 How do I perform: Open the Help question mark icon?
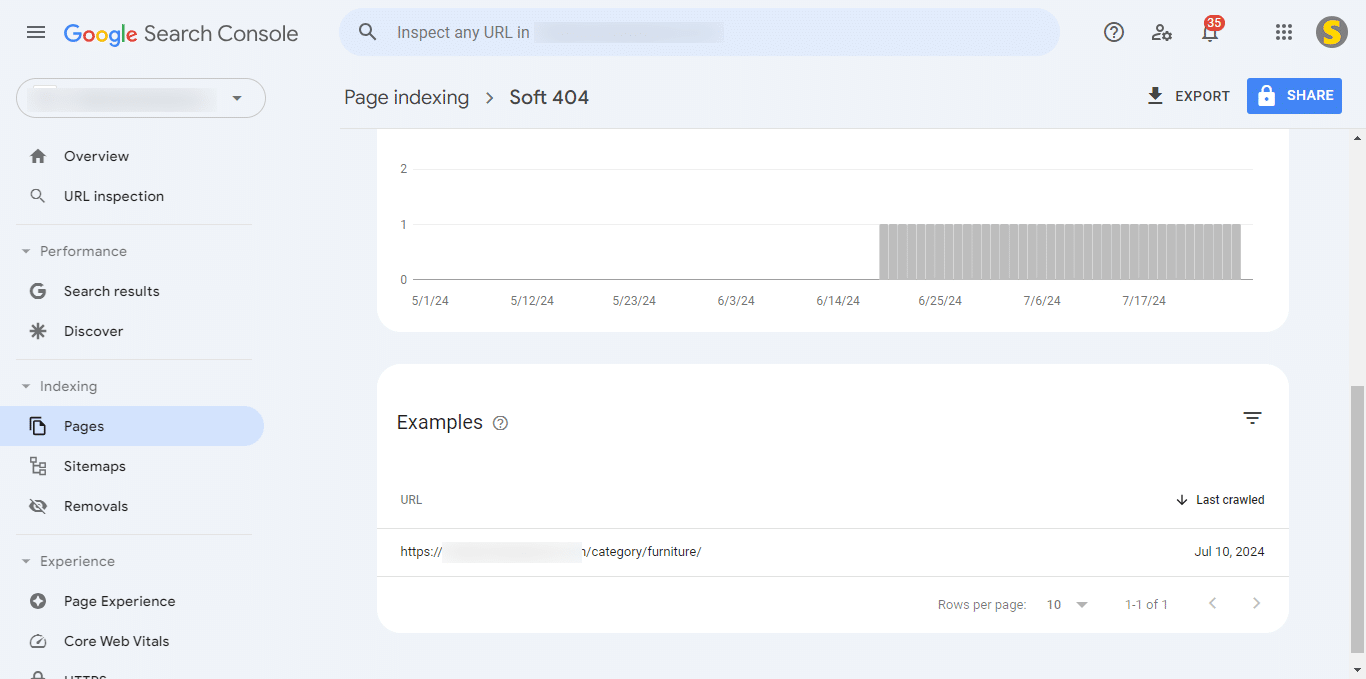click(x=1113, y=32)
